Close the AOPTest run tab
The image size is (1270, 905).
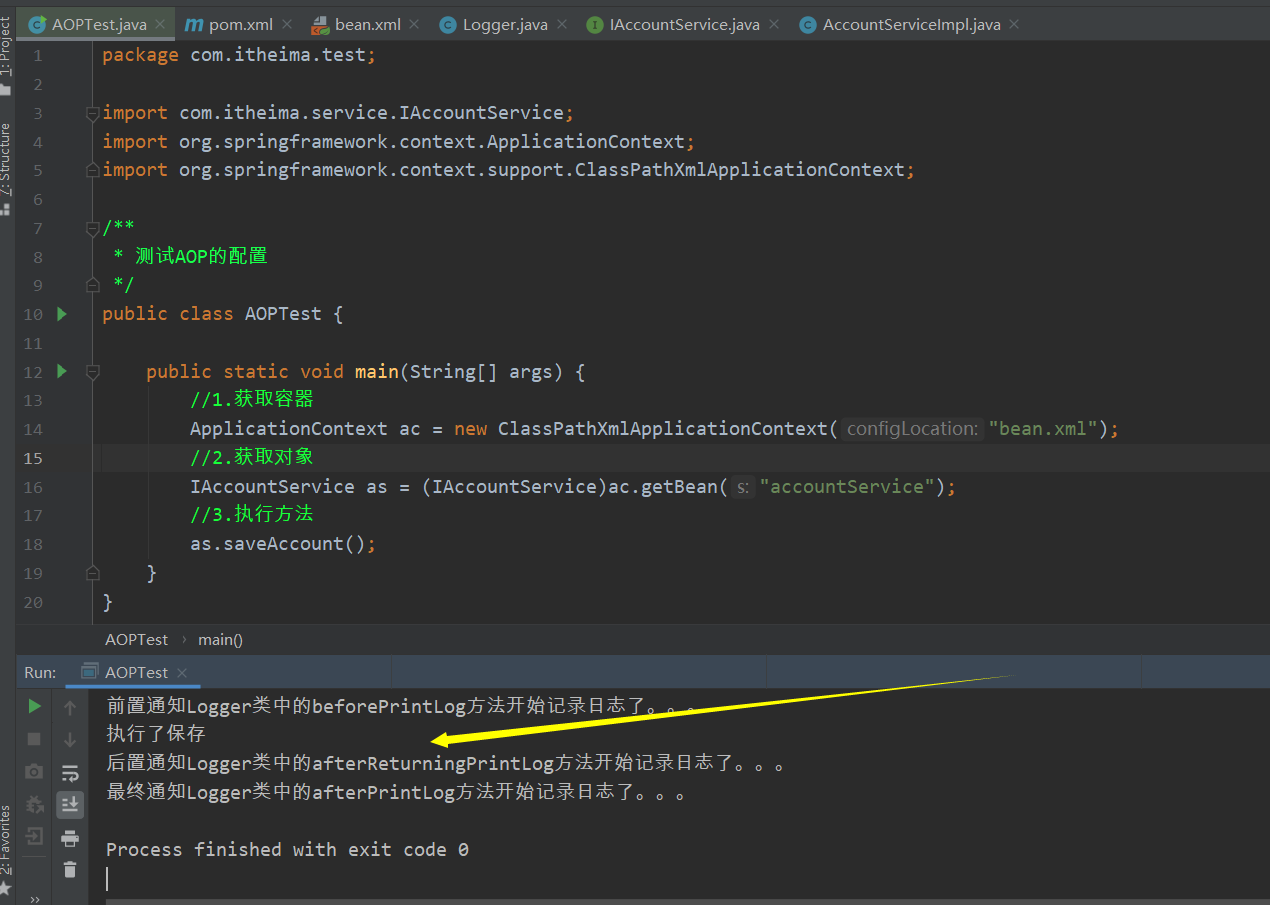pyautogui.click(x=182, y=673)
